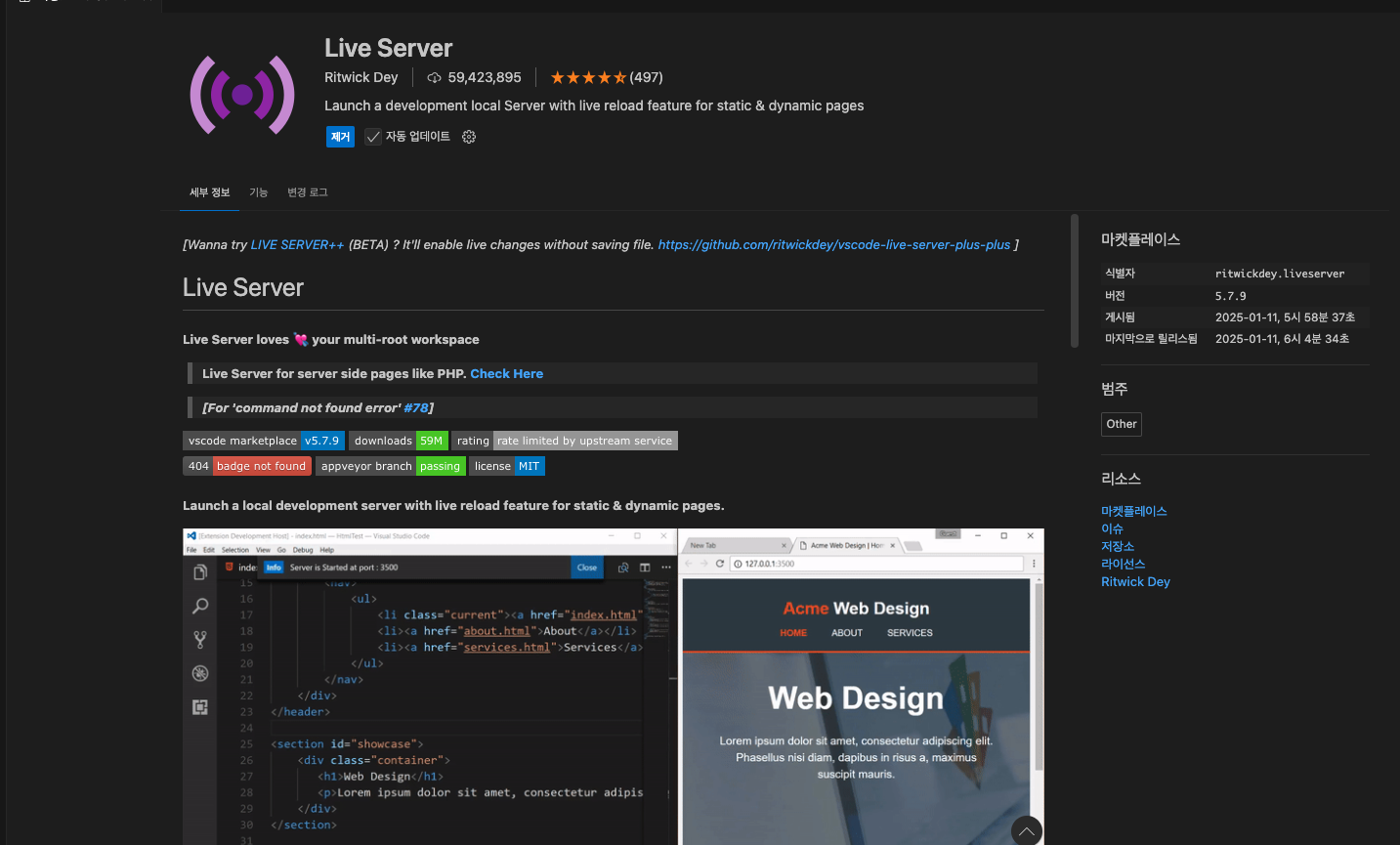This screenshot has width=1400, height=845.
Task: Click the Live Server demo screenshot
Action: pyautogui.click(x=614, y=687)
